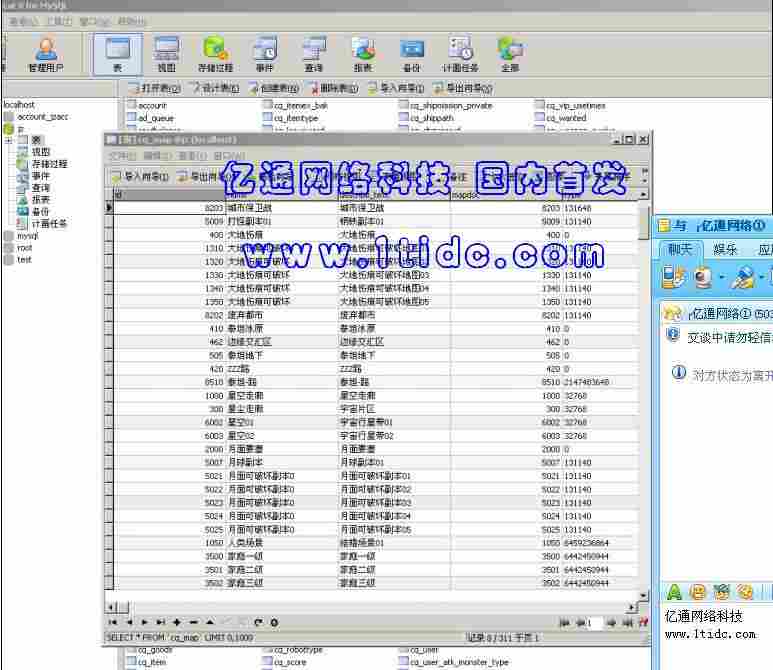Open the dropdown arrow beside the webcam icon
Screen dimensions: 773x670
pos(722,278)
